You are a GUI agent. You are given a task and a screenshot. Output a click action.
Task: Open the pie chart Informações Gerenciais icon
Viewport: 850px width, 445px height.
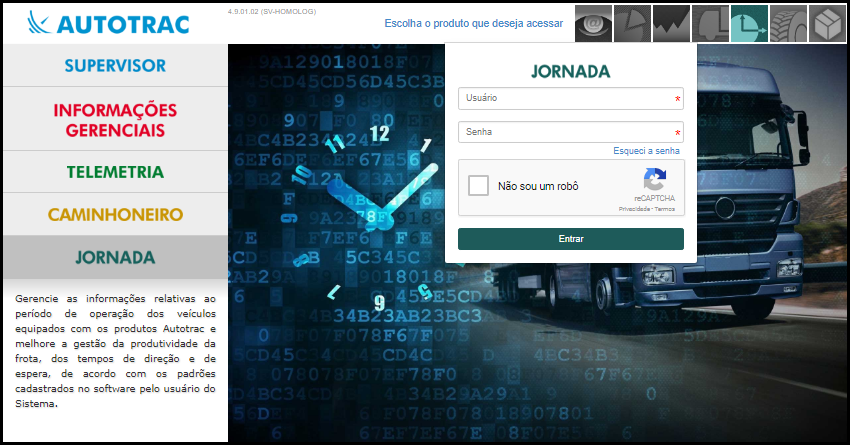(633, 23)
